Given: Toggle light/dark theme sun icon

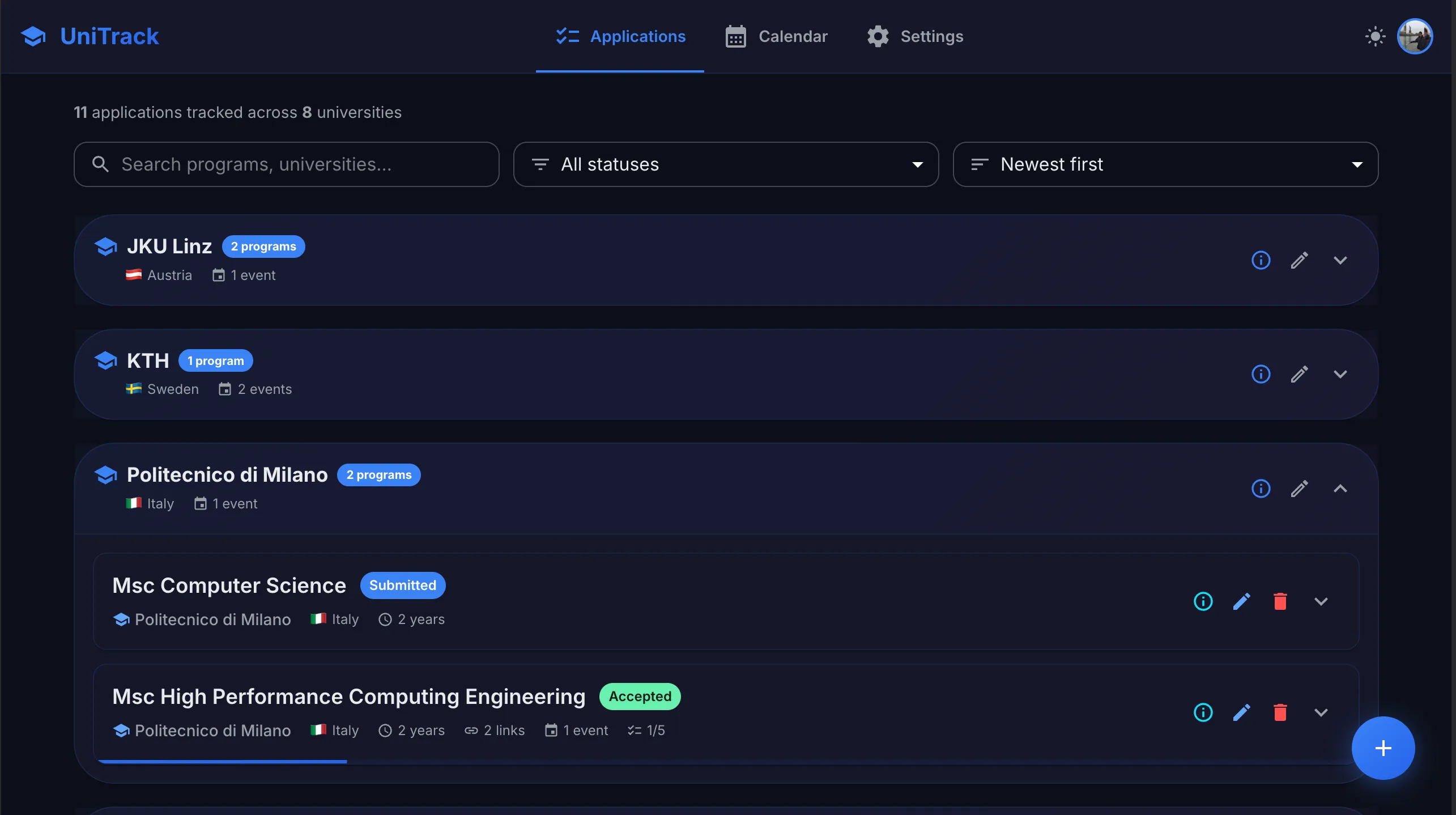Looking at the screenshot, I should point(1375,36).
